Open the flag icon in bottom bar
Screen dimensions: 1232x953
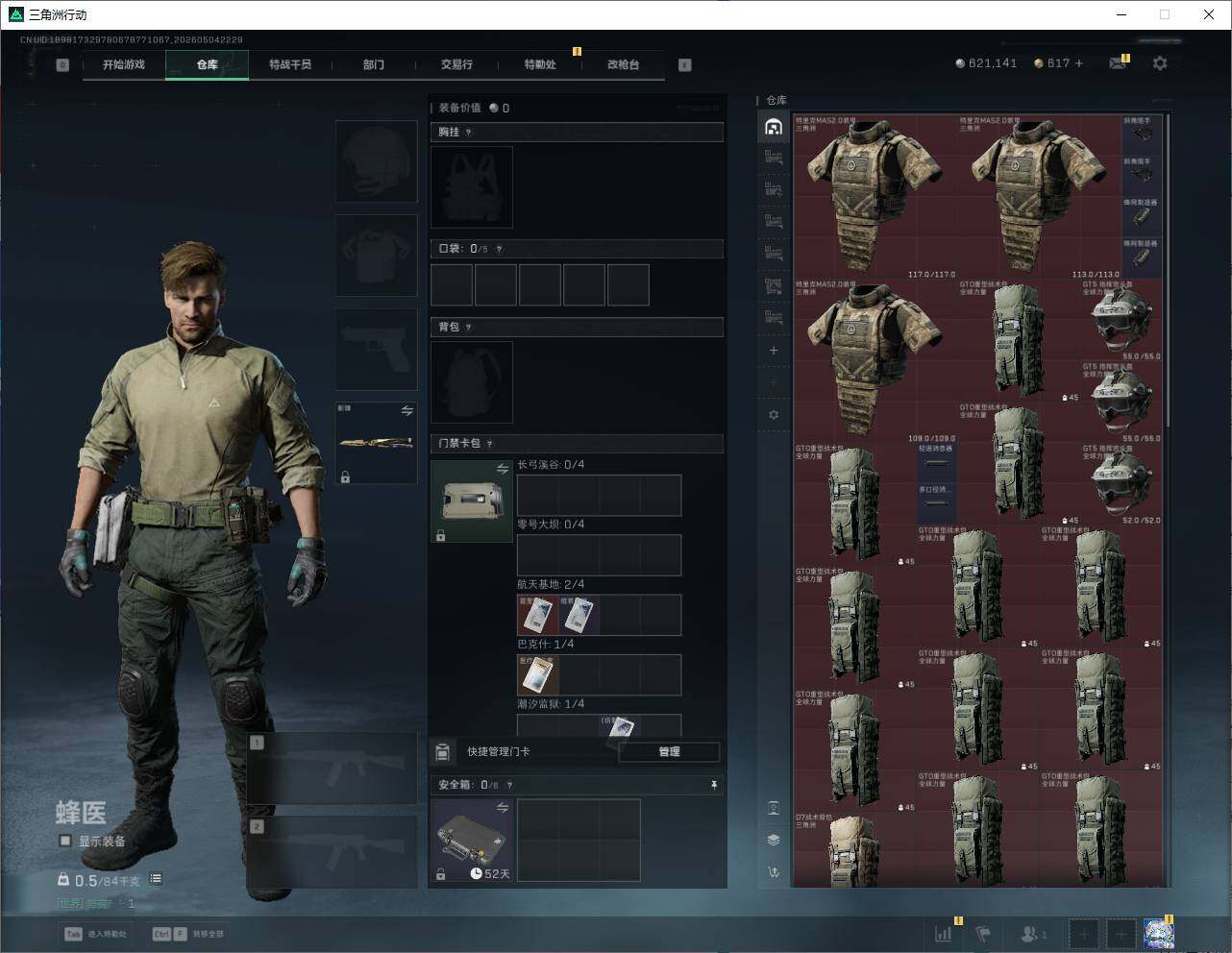[983, 934]
